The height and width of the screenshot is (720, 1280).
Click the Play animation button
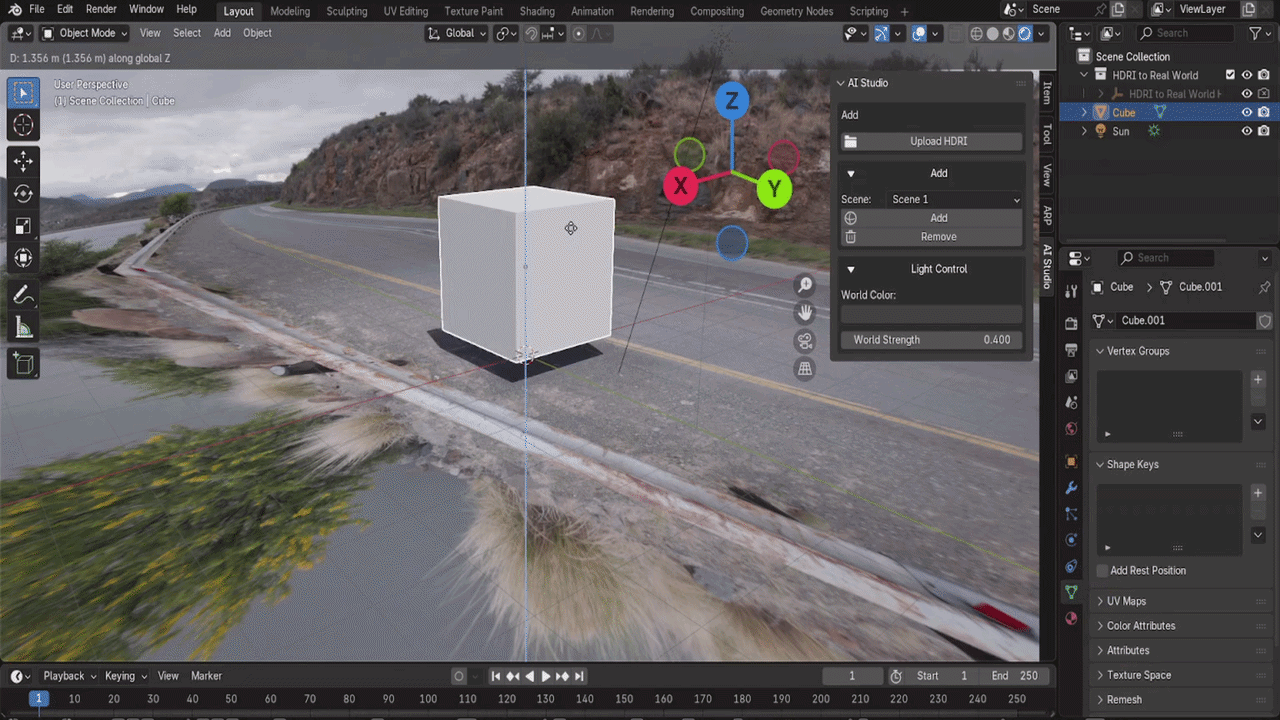click(x=546, y=676)
